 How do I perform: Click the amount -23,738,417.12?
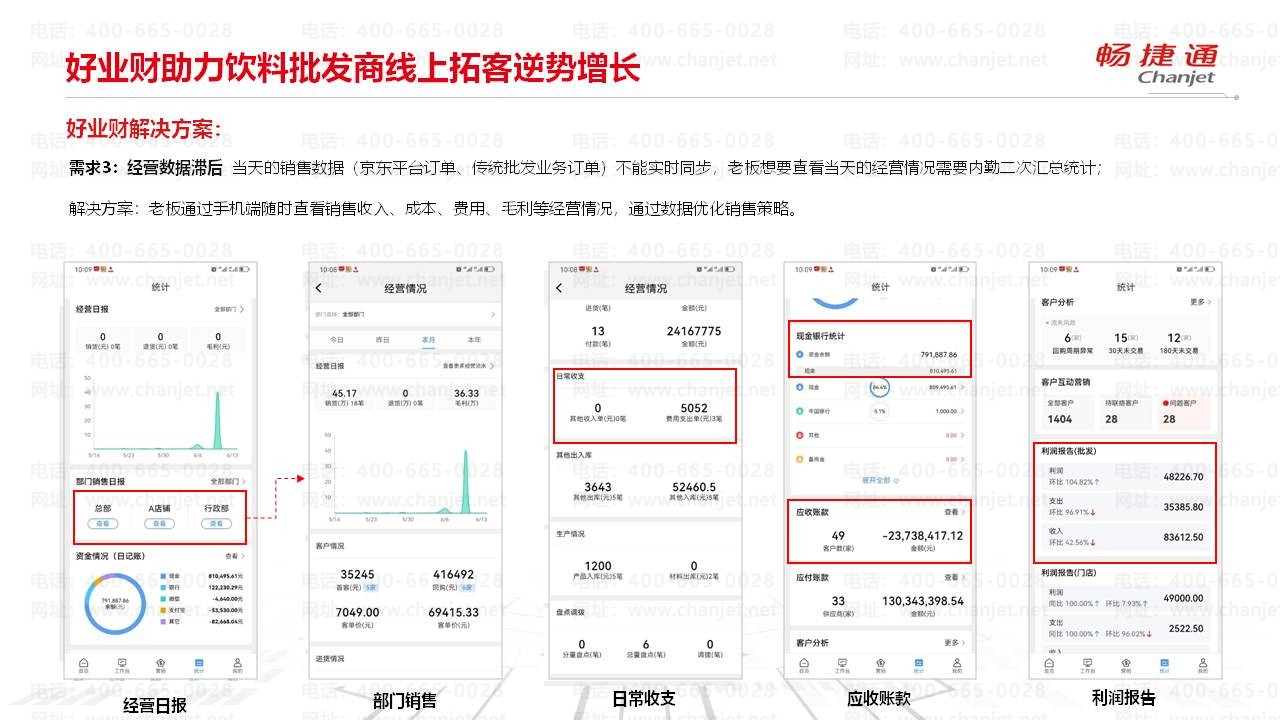pos(922,536)
